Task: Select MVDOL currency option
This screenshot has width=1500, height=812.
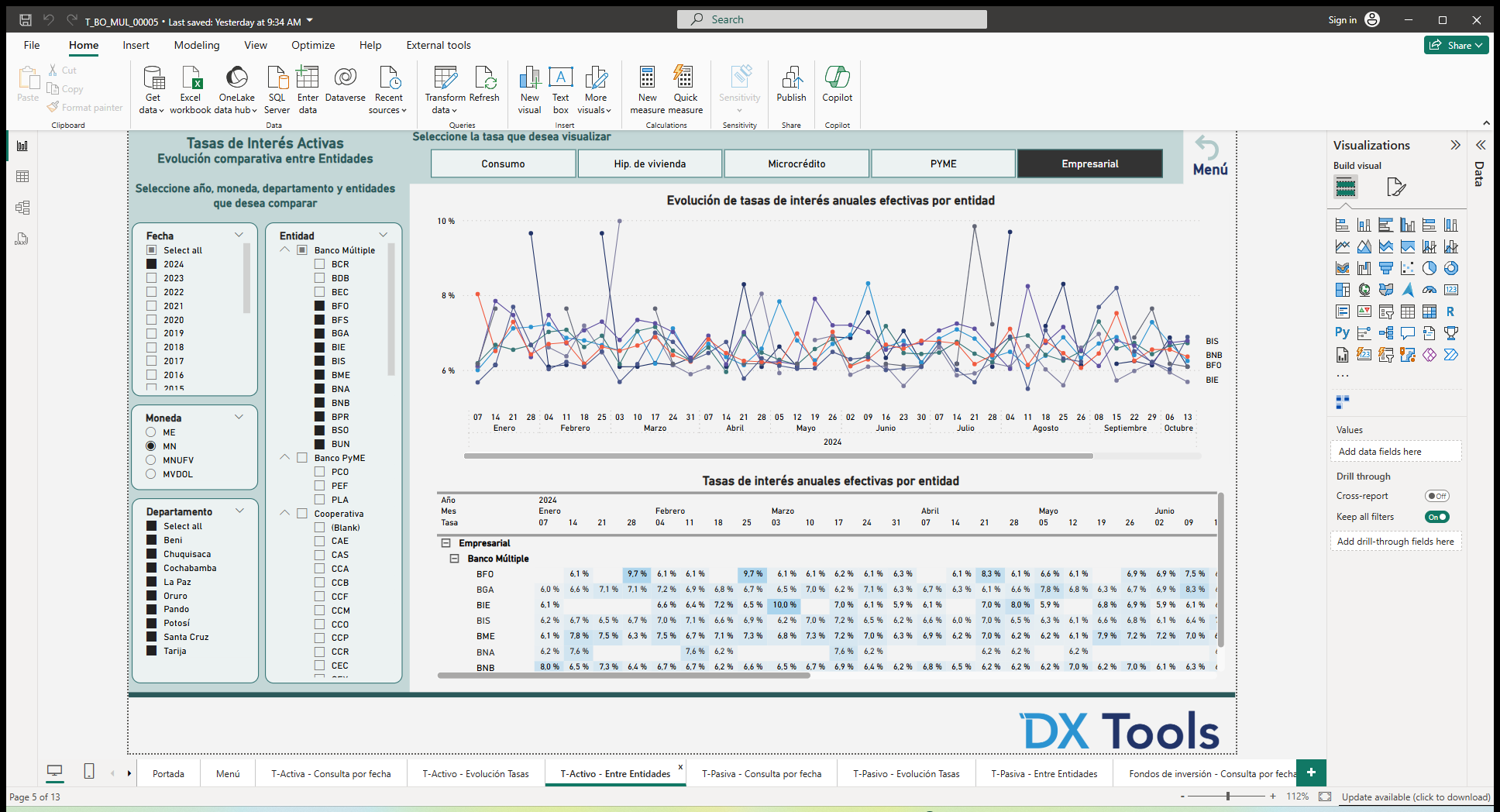Action: click(151, 474)
